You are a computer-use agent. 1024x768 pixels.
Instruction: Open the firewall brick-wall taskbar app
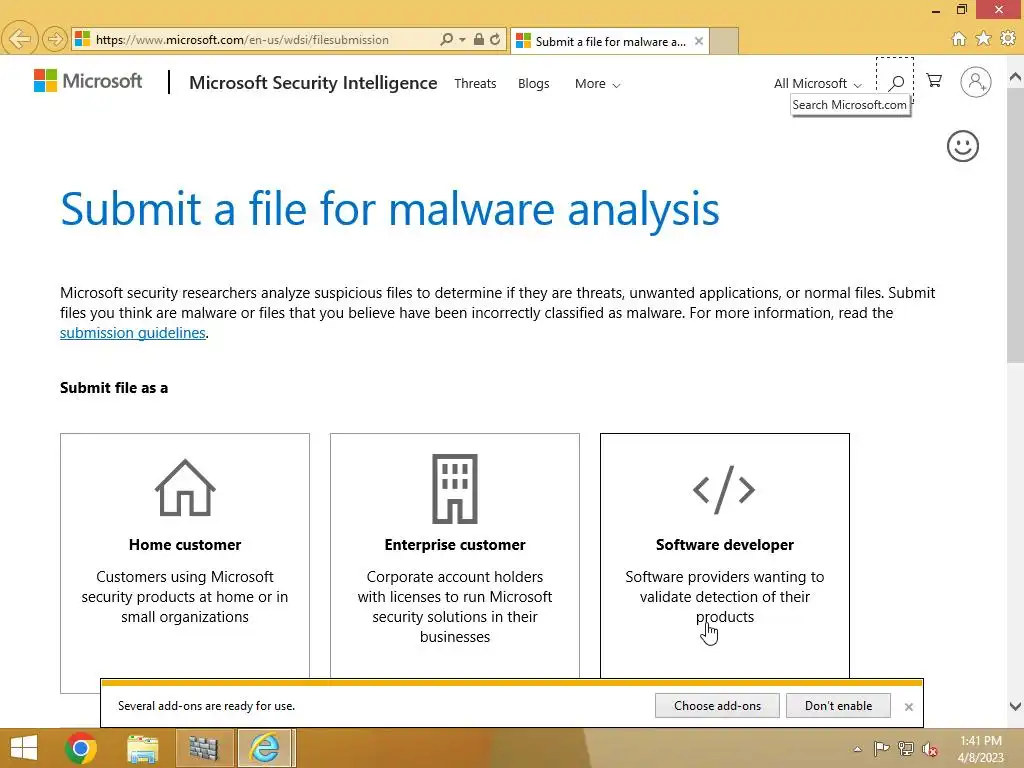click(202, 748)
